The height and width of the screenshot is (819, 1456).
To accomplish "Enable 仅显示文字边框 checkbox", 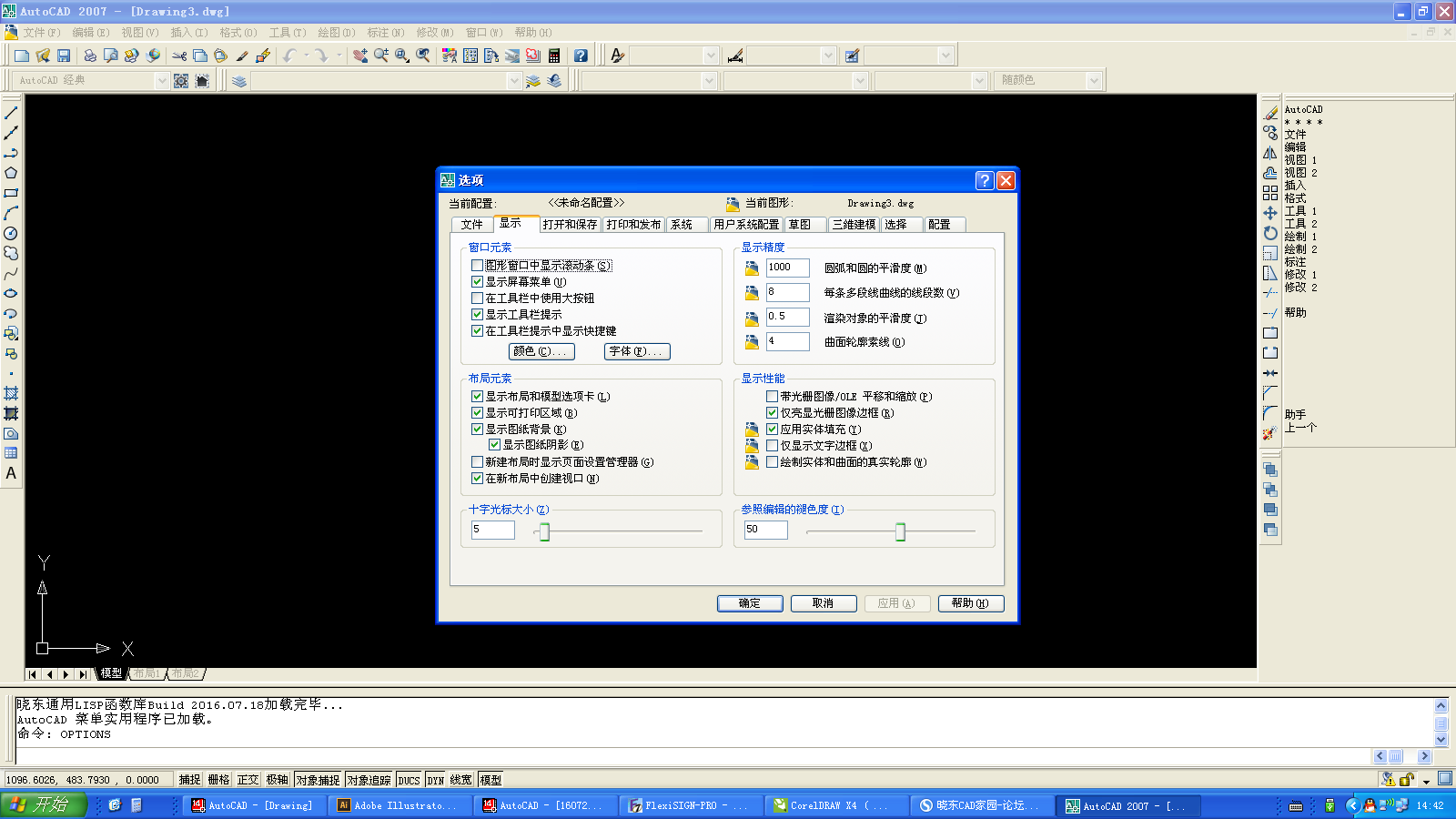I will coord(772,446).
